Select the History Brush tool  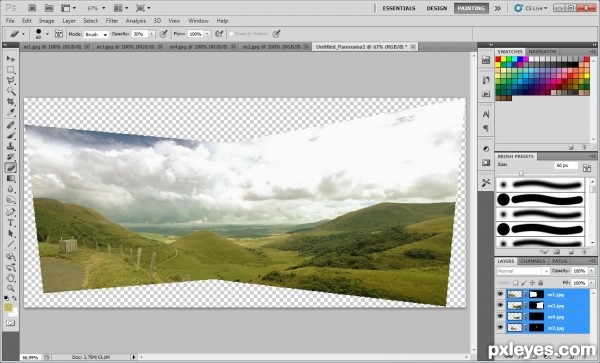[x=11, y=157]
